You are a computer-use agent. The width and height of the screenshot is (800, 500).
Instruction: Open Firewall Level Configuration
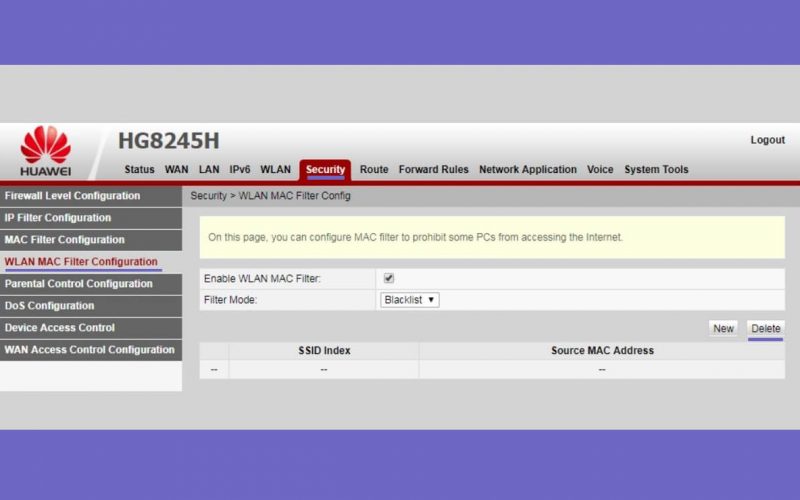(91, 196)
